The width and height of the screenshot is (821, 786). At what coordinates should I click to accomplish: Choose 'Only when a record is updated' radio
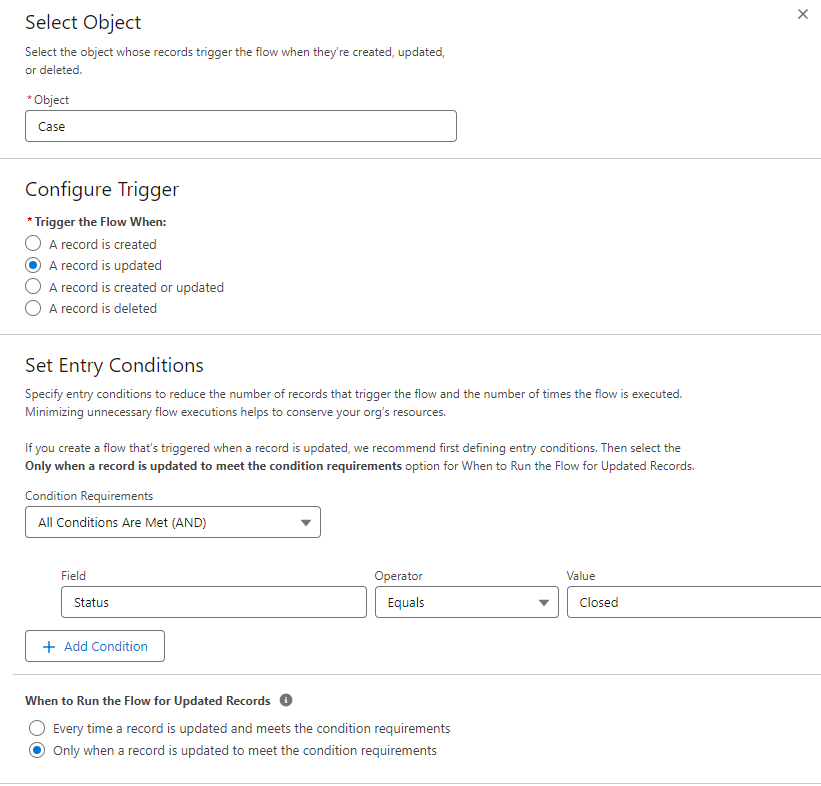[37, 751]
